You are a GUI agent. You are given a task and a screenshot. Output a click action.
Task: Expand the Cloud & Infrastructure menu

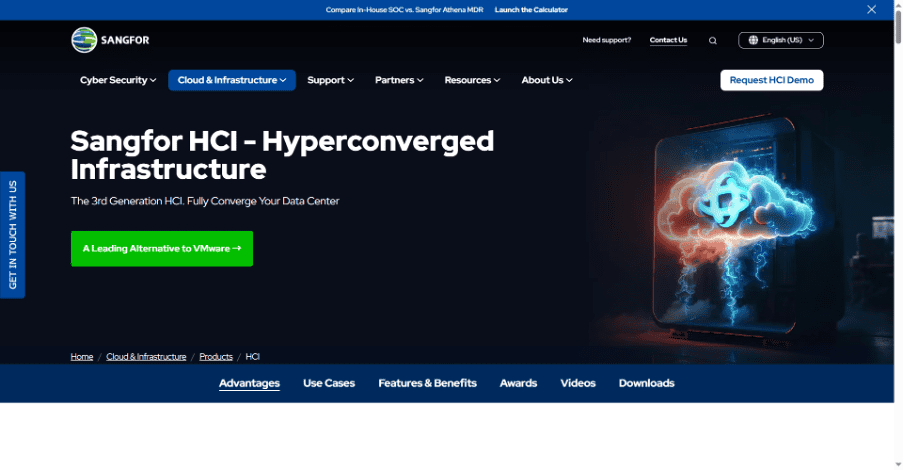pyautogui.click(x=232, y=80)
